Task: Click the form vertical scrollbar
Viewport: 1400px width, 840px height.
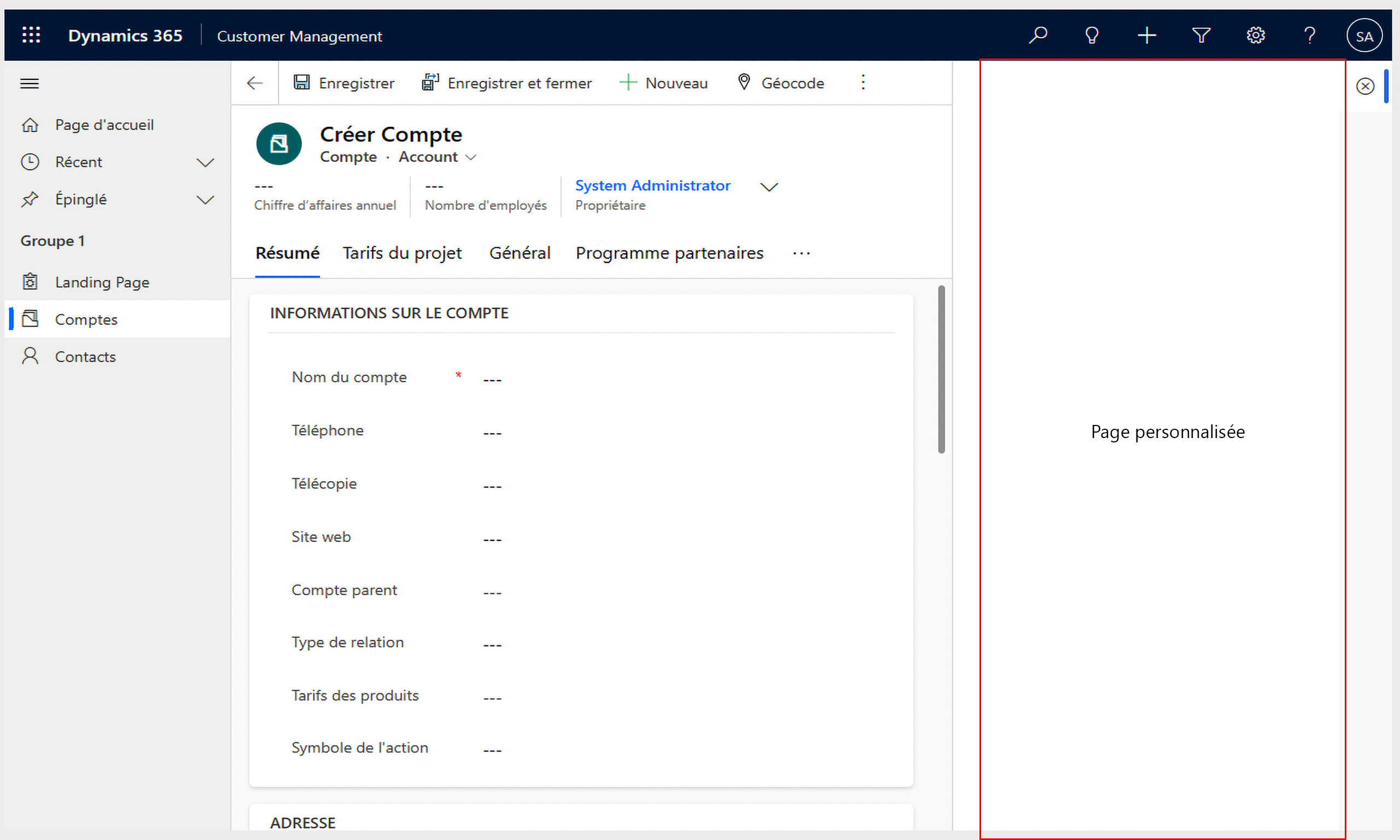Action: (941, 369)
